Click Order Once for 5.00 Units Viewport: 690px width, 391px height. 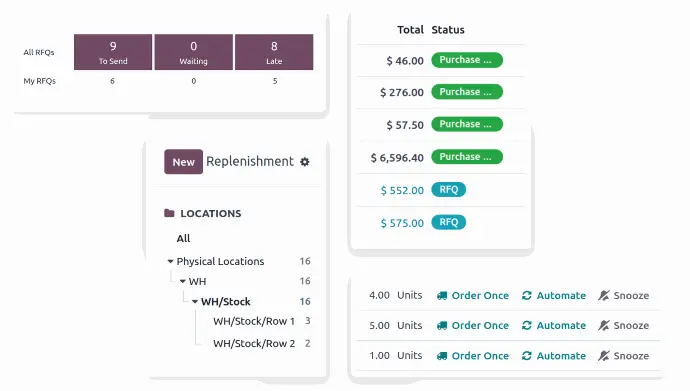pyautogui.click(x=480, y=325)
